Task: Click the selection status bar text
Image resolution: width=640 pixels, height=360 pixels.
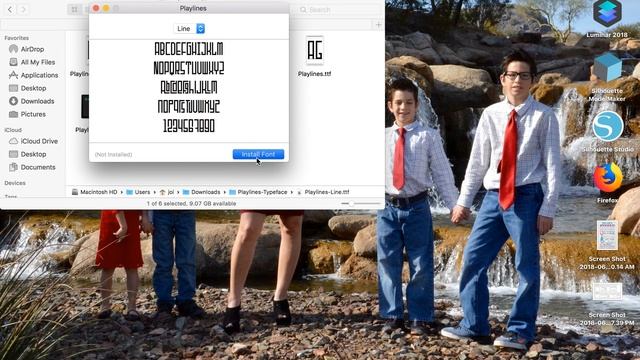Action: 191,203
